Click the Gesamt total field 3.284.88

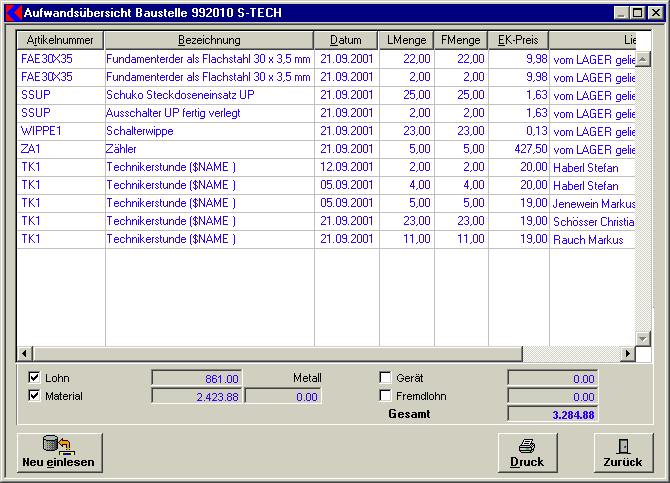point(552,414)
